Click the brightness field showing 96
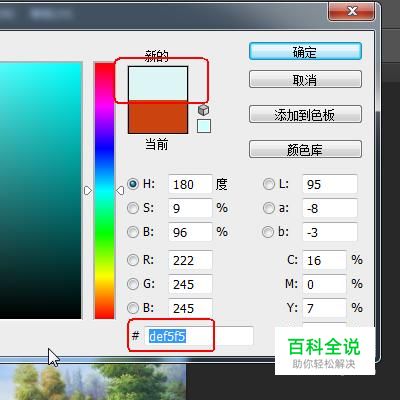 pos(190,232)
